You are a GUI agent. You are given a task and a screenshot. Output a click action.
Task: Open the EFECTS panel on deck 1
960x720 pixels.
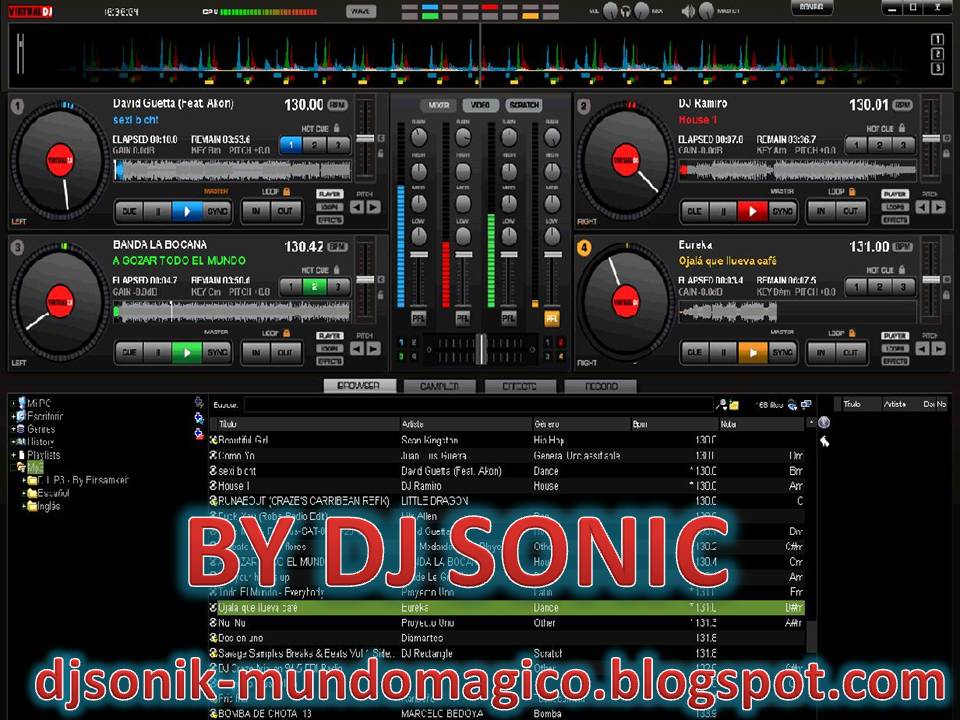coord(330,220)
